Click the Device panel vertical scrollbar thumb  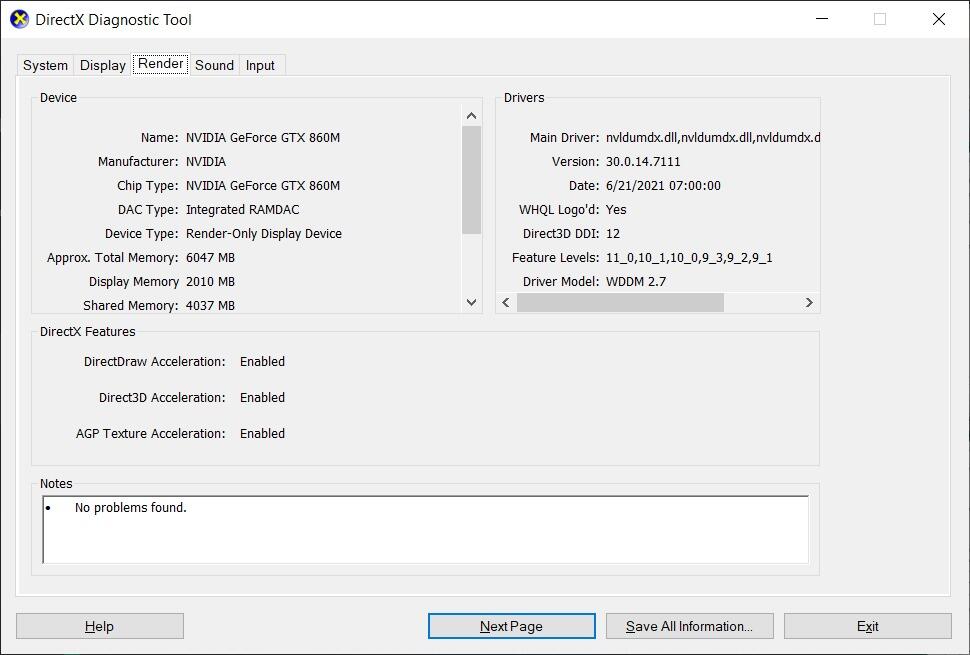coord(471,180)
